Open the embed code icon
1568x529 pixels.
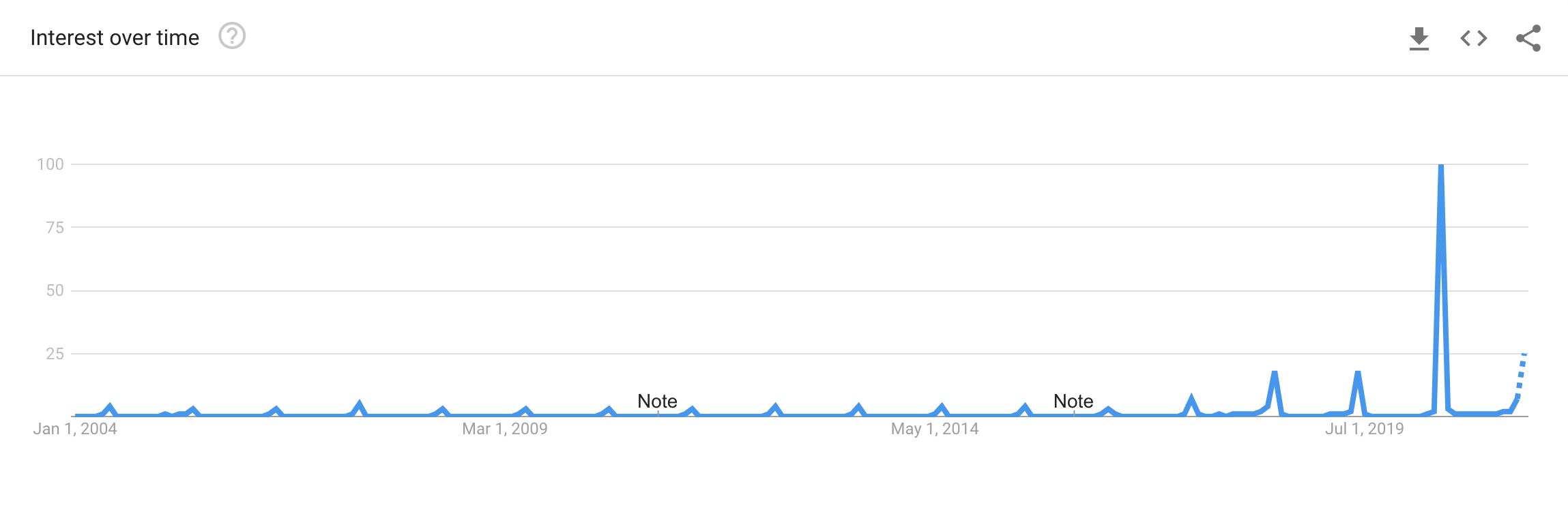(1474, 38)
